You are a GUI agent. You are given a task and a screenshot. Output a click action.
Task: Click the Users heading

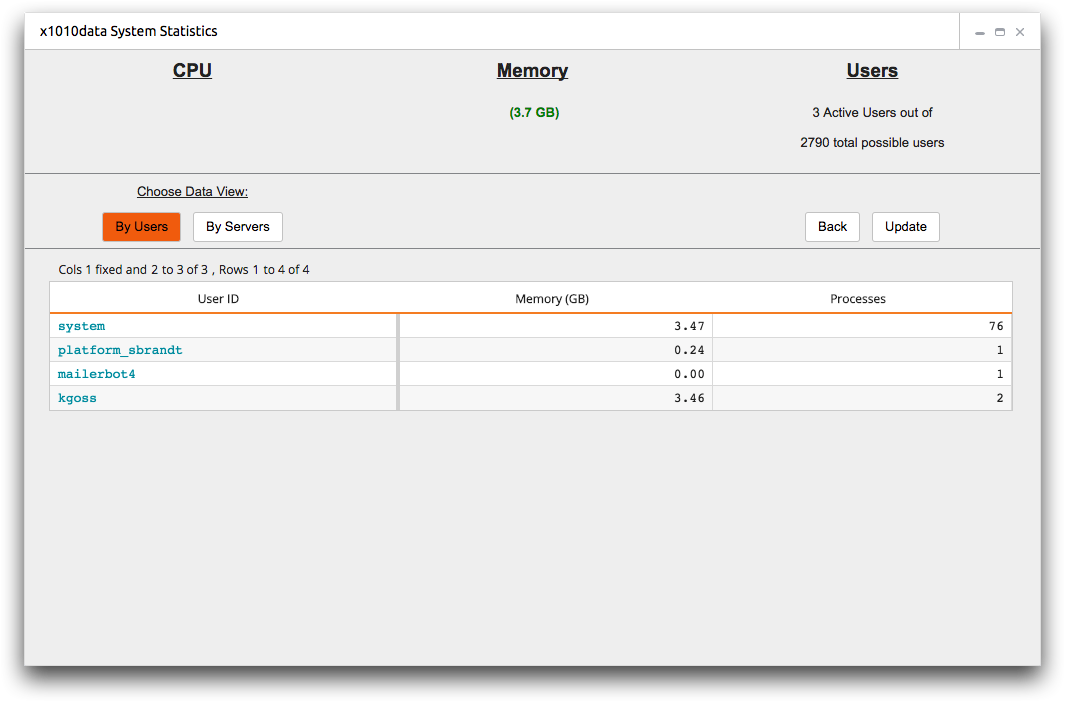872,71
